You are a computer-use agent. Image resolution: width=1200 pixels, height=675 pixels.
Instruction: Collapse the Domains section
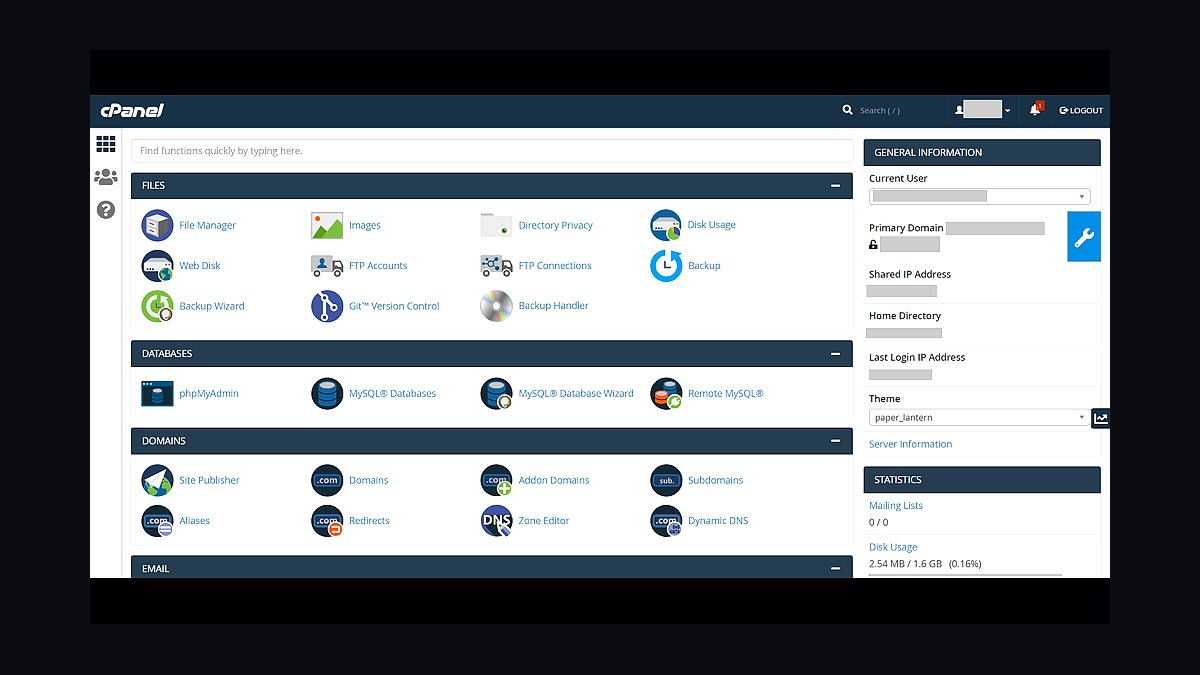pyautogui.click(x=835, y=441)
